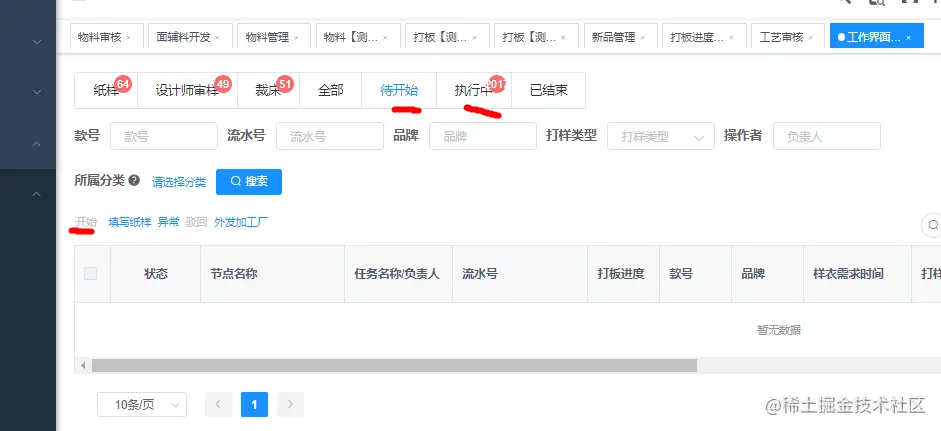Click the left arrow of the horizontal scrollbar
Viewport: 941px width, 431px height.
pos(83,366)
